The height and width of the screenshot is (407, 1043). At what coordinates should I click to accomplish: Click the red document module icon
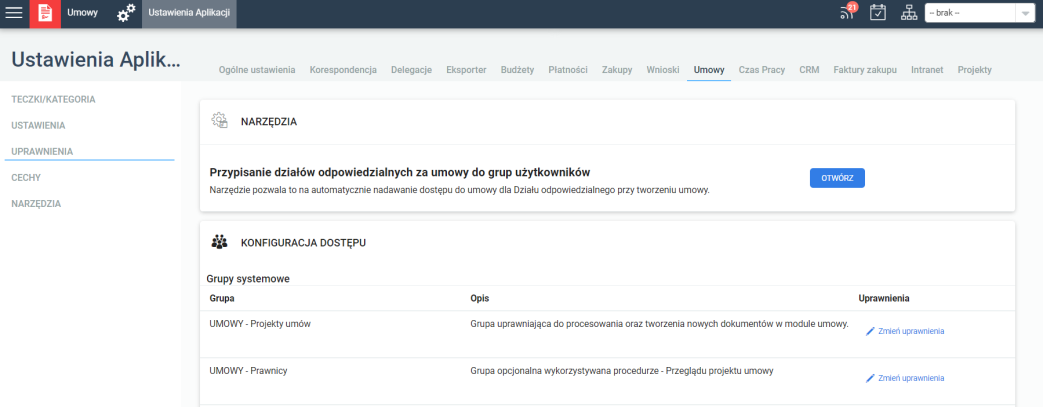45,13
